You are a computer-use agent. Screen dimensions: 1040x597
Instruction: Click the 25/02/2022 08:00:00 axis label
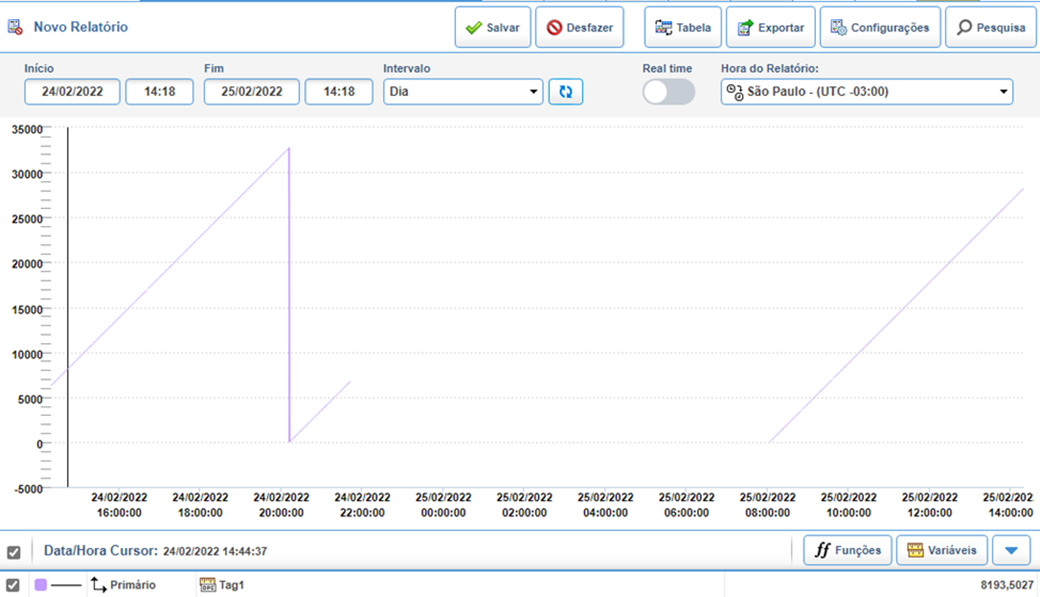[767, 505]
